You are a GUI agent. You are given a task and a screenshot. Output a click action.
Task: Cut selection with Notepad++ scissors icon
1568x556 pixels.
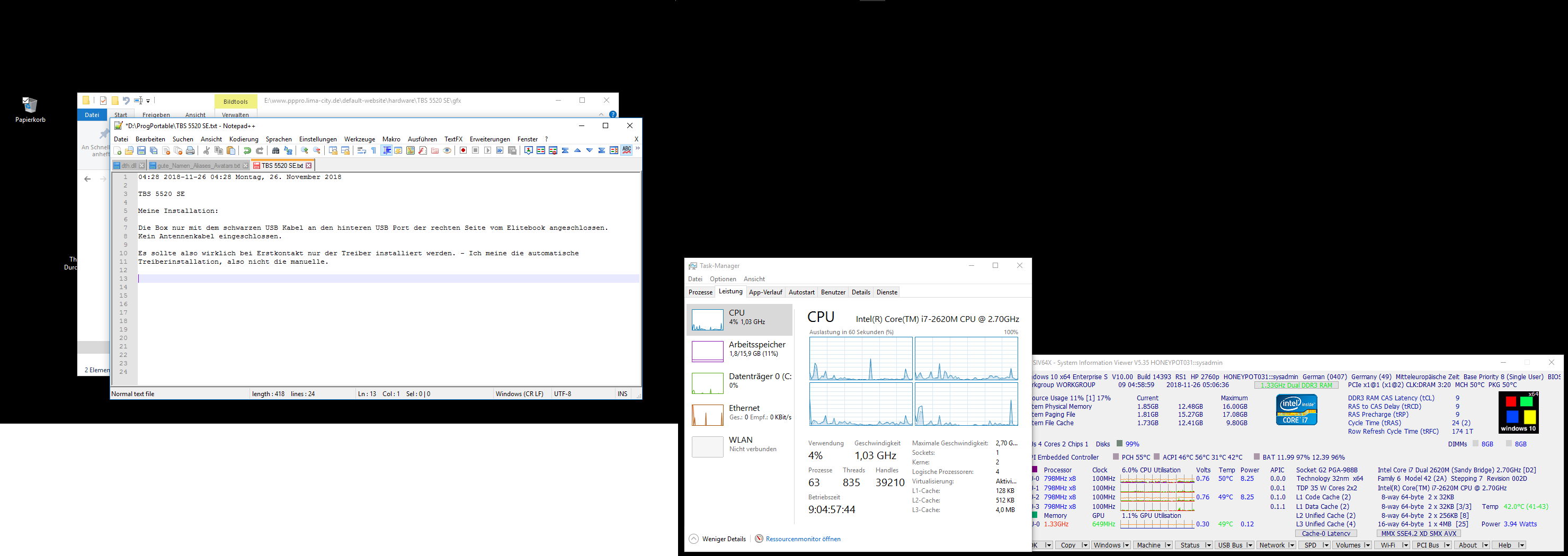click(x=207, y=150)
